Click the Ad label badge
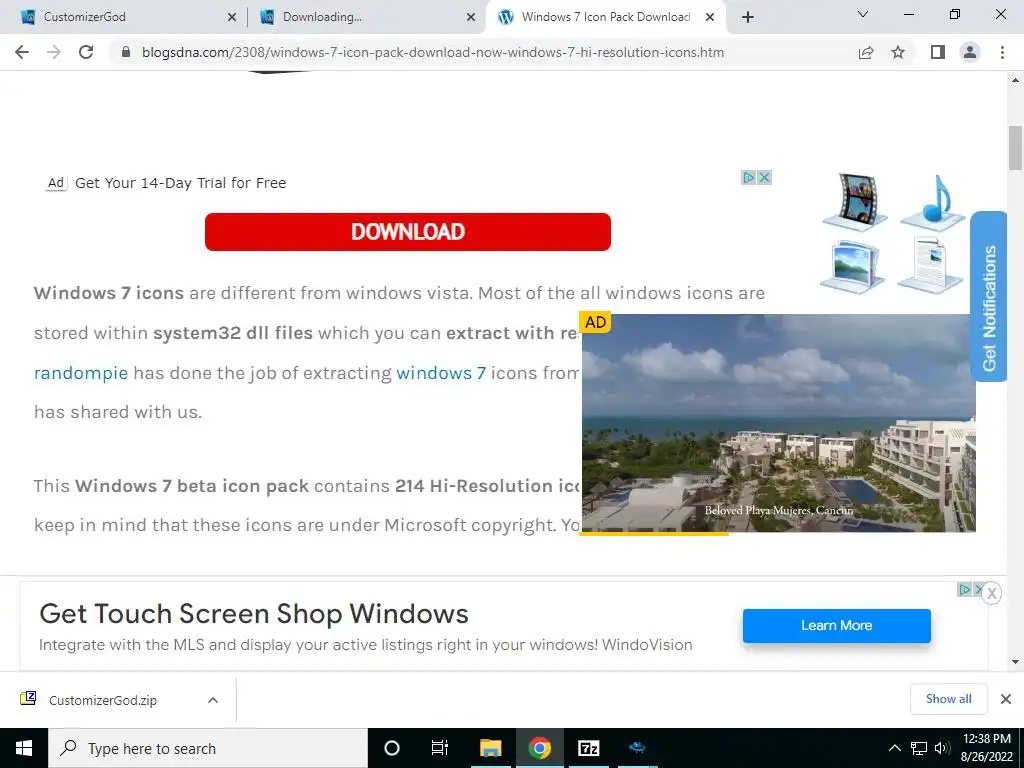The width and height of the screenshot is (1024, 768). (56, 183)
